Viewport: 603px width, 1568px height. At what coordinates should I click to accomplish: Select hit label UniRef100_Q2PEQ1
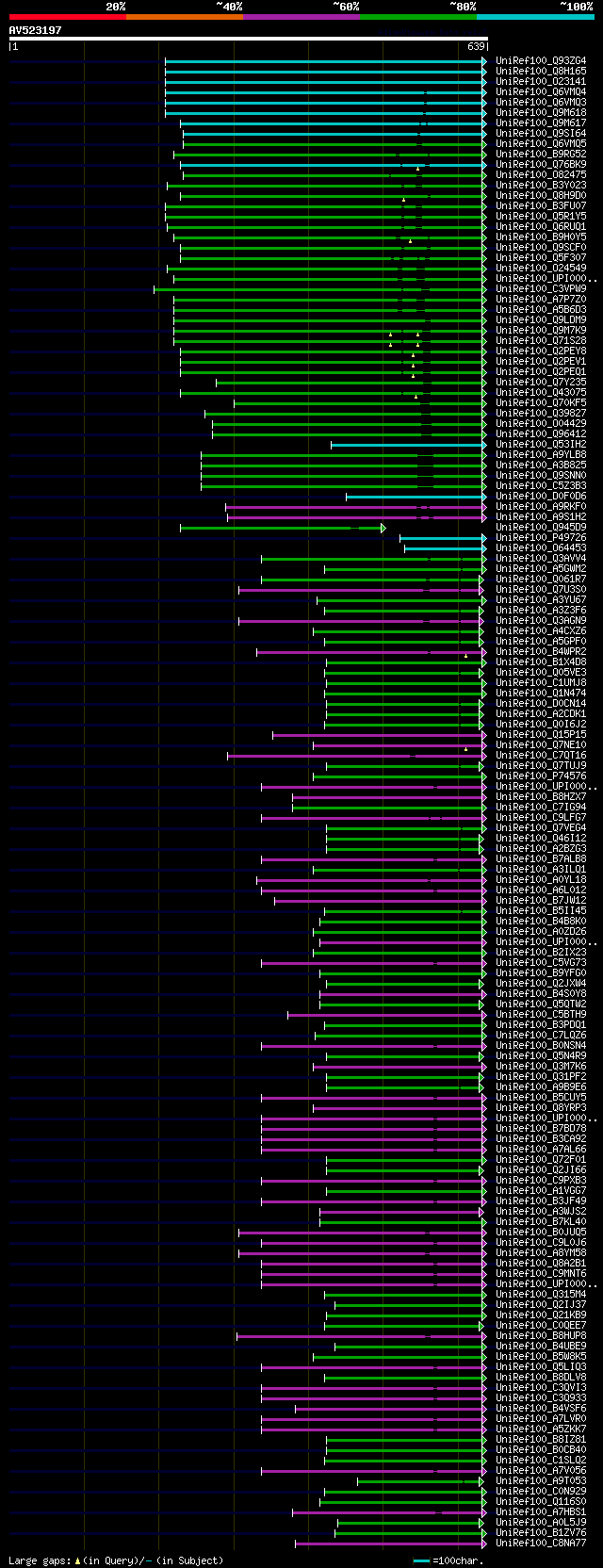pyautogui.click(x=541, y=372)
